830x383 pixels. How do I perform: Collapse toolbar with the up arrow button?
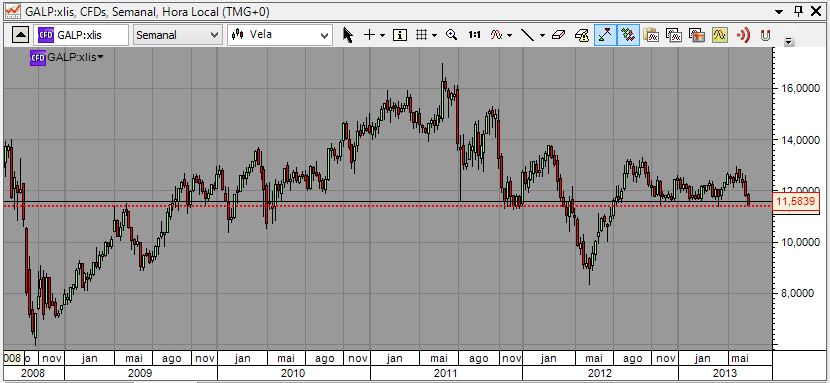20,35
